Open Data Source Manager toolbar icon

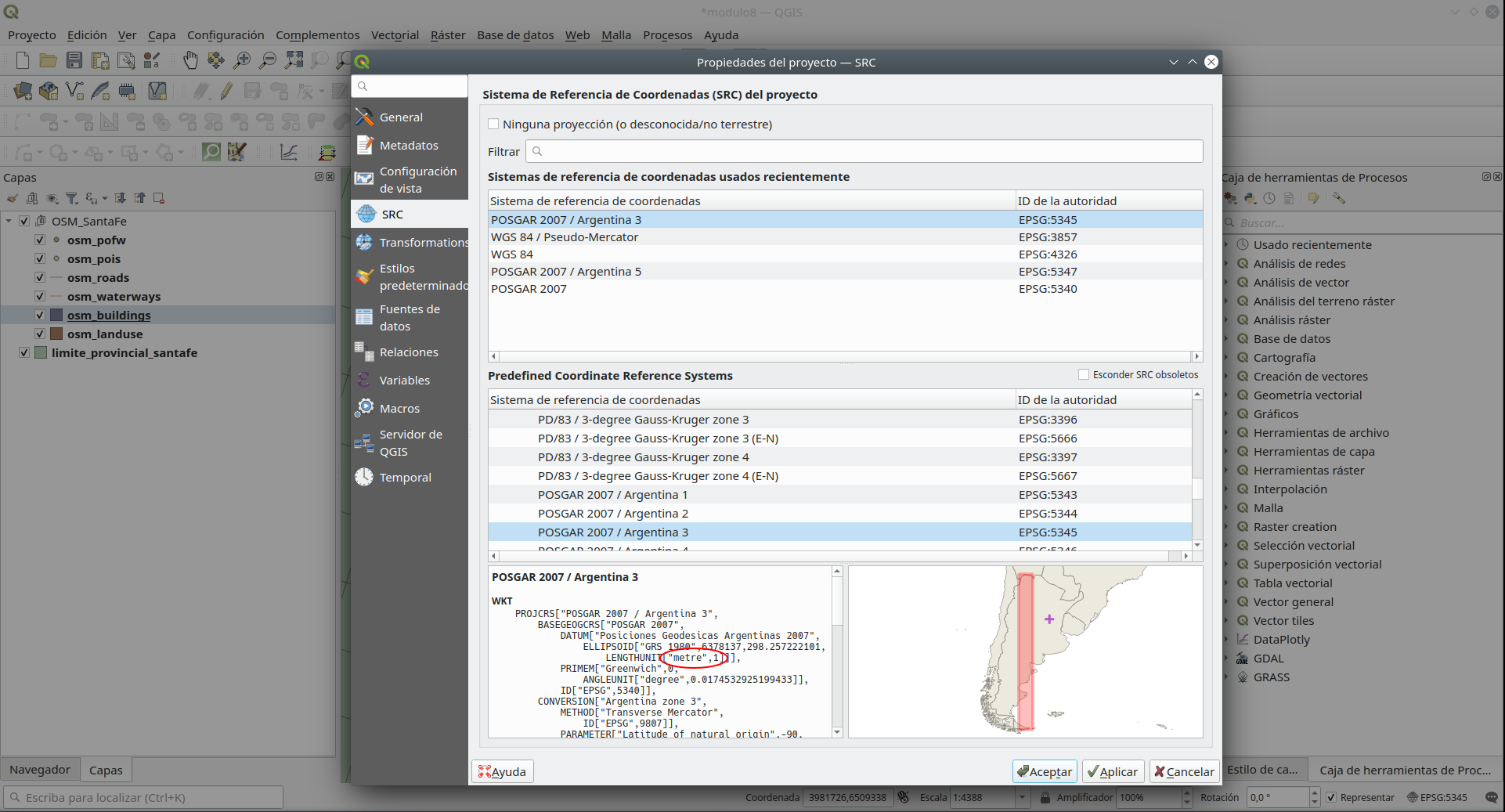tap(22, 91)
